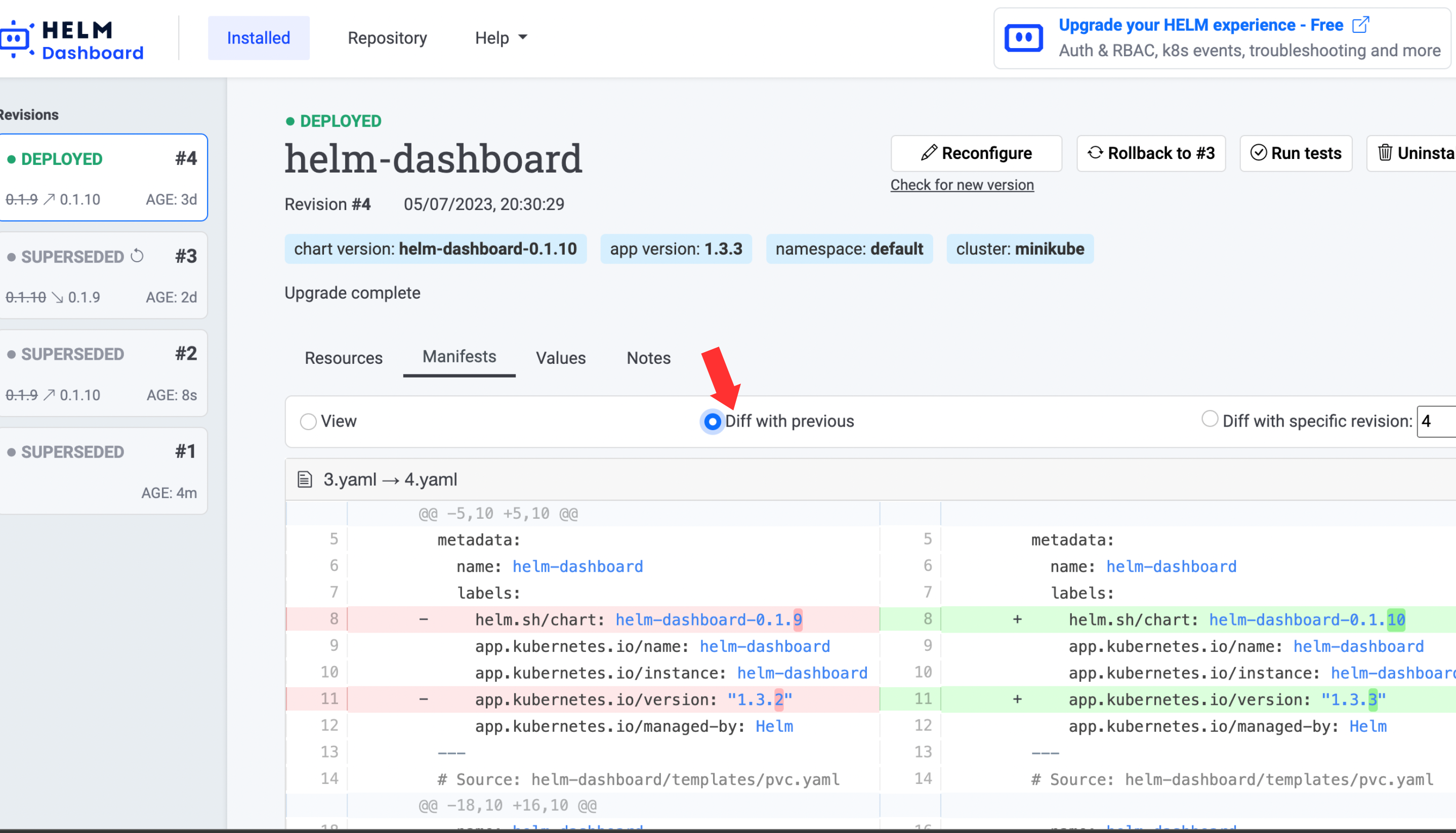Click the file icon beside 3.yaml → 4.yaml
Screen dimensions: 1456x833
point(305,479)
